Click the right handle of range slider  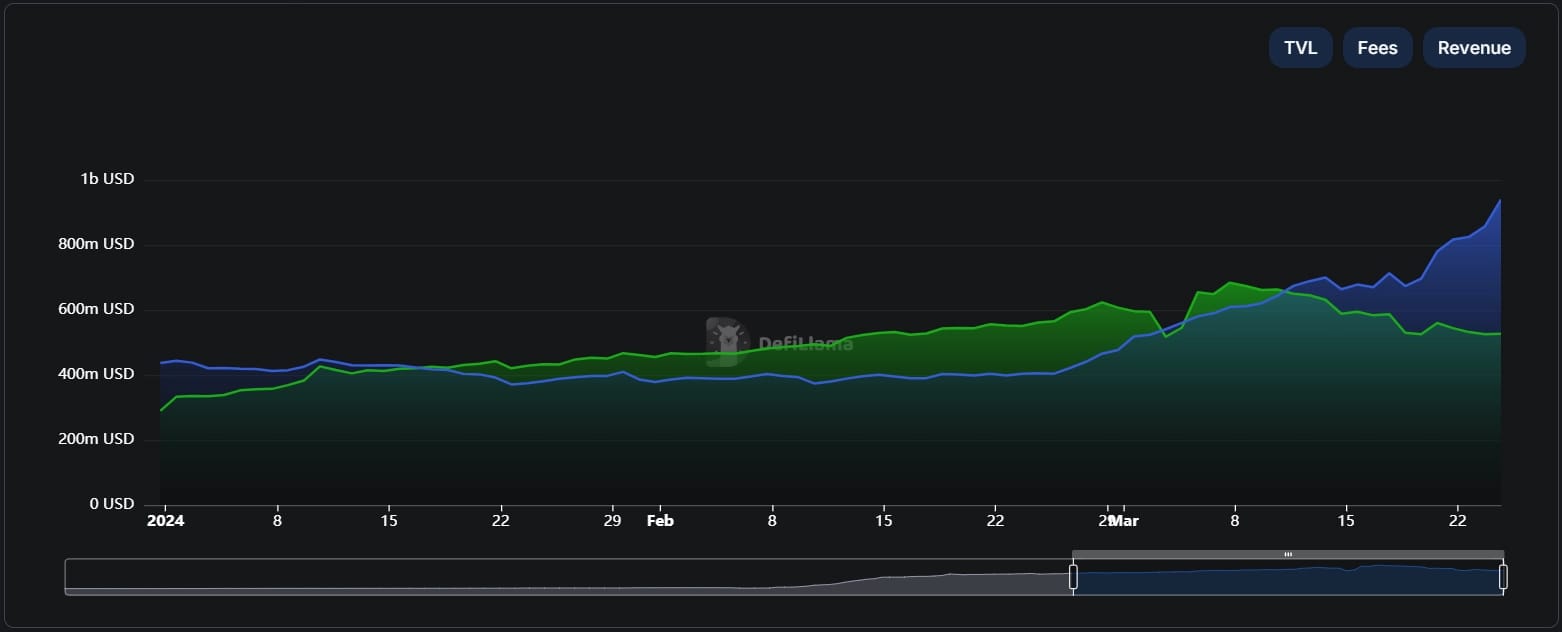(x=1502, y=577)
